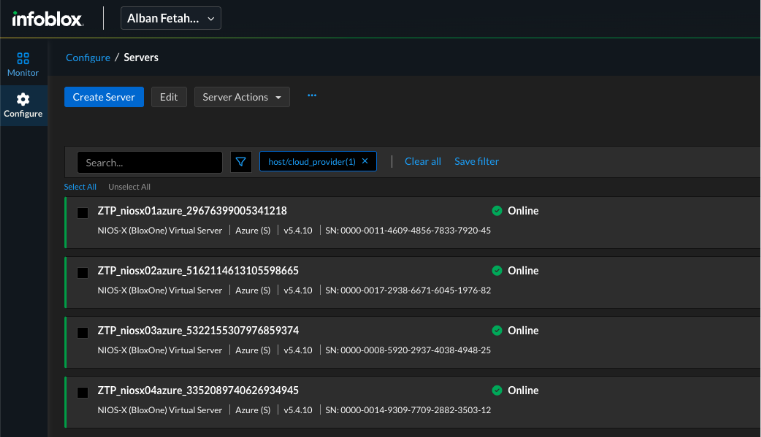Click the Create Server button
The height and width of the screenshot is (437, 761).
click(104, 97)
